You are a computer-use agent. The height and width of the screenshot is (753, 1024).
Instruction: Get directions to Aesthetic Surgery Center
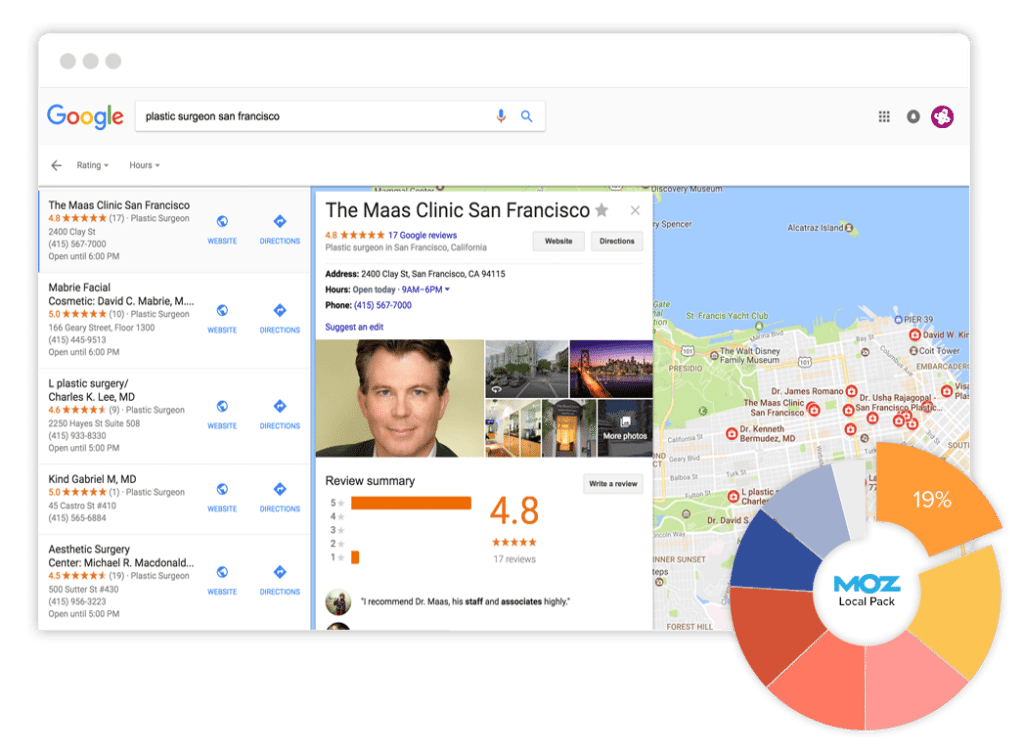pos(280,580)
